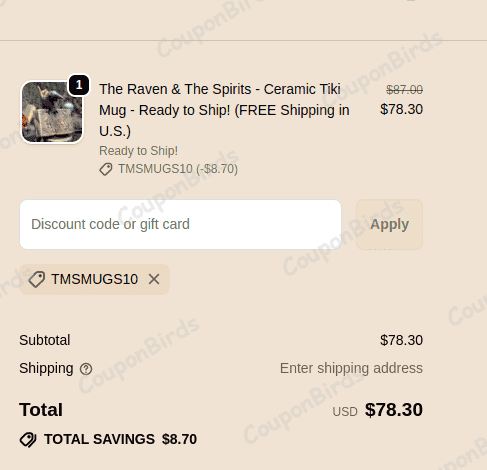Click Enter shipping address text
The height and width of the screenshot is (470, 487).
click(351, 368)
